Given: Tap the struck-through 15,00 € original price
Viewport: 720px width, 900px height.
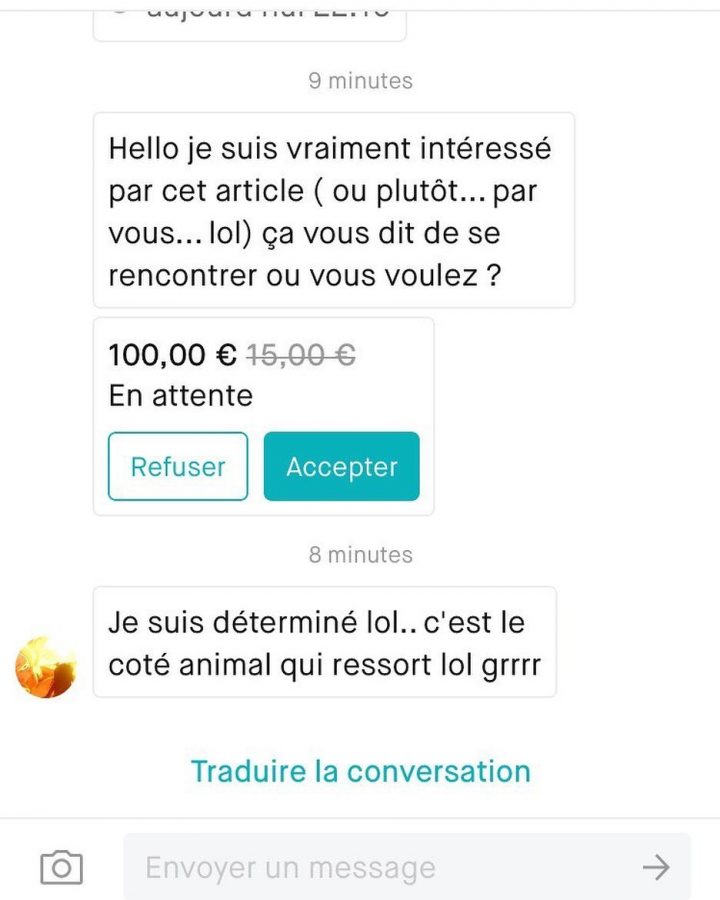Looking at the screenshot, I should (x=301, y=354).
